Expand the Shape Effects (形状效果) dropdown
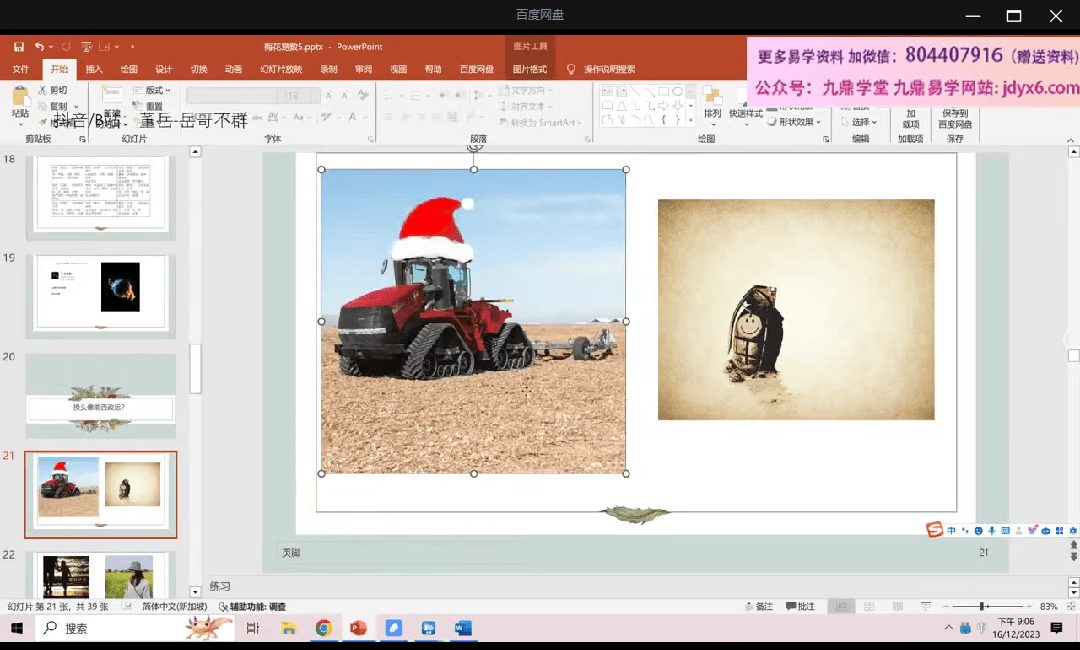This screenshot has width=1080, height=650. 799,122
